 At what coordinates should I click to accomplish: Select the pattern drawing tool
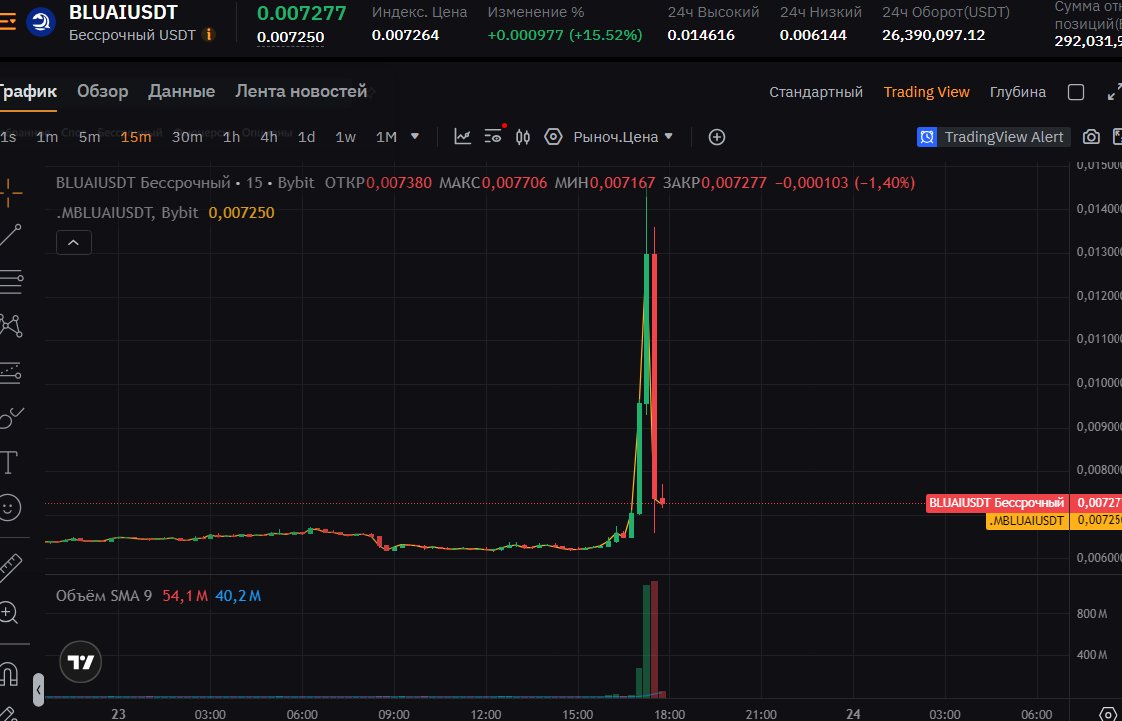11,326
